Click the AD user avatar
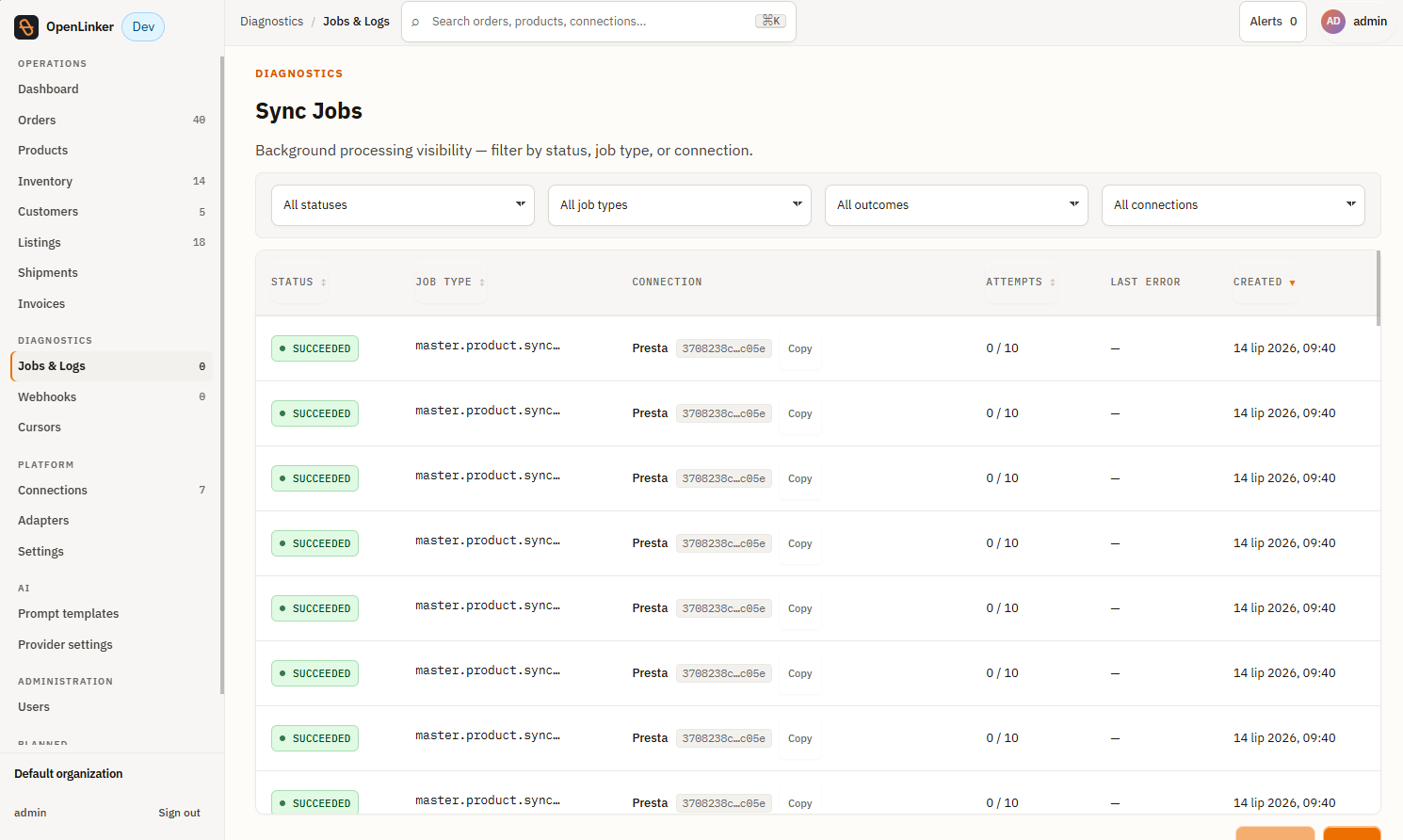The height and width of the screenshot is (840, 1403). click(1333, 22)
